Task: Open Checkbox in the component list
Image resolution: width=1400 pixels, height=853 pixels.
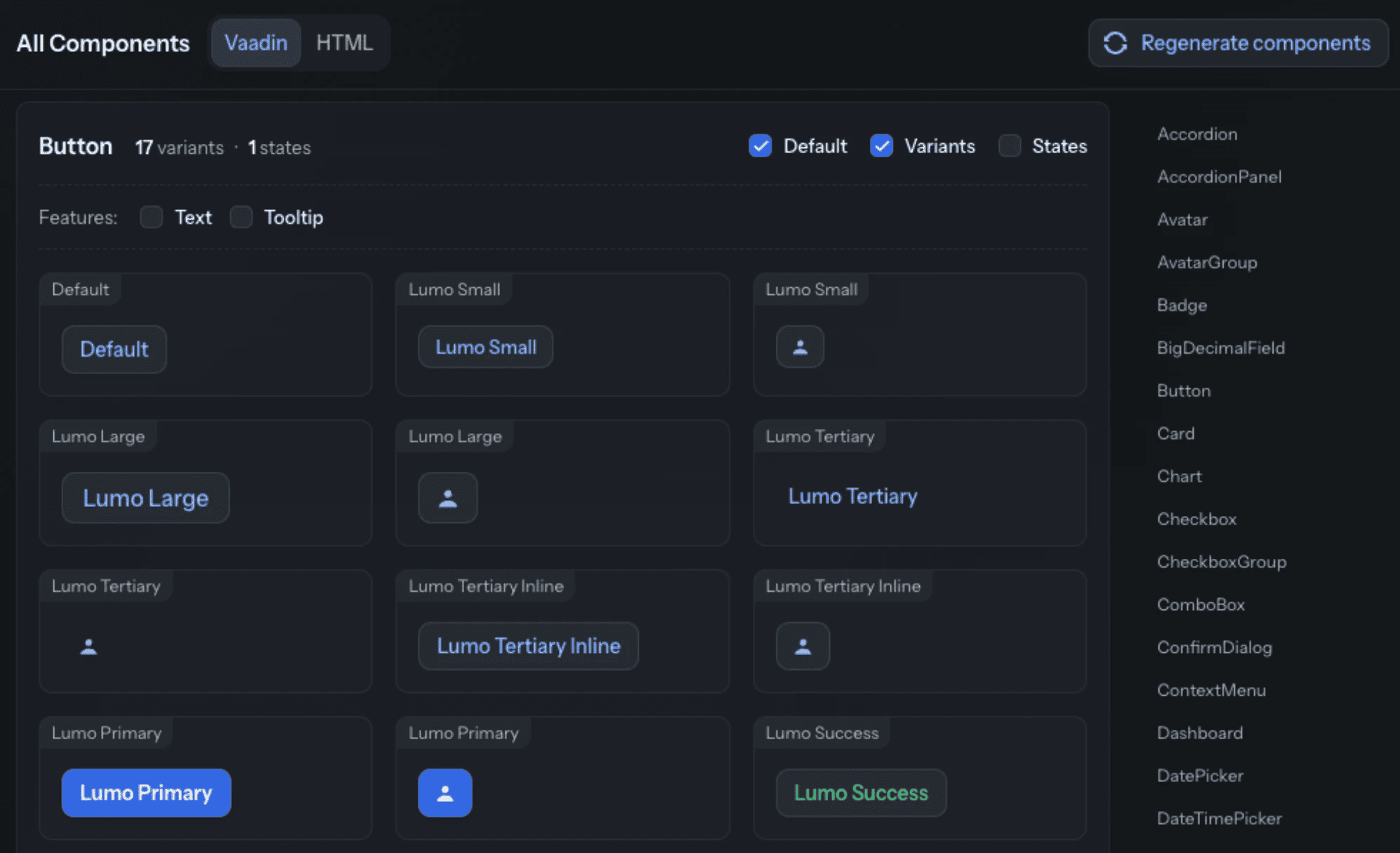Action: pyautogui.click(x=1196, y=520)
